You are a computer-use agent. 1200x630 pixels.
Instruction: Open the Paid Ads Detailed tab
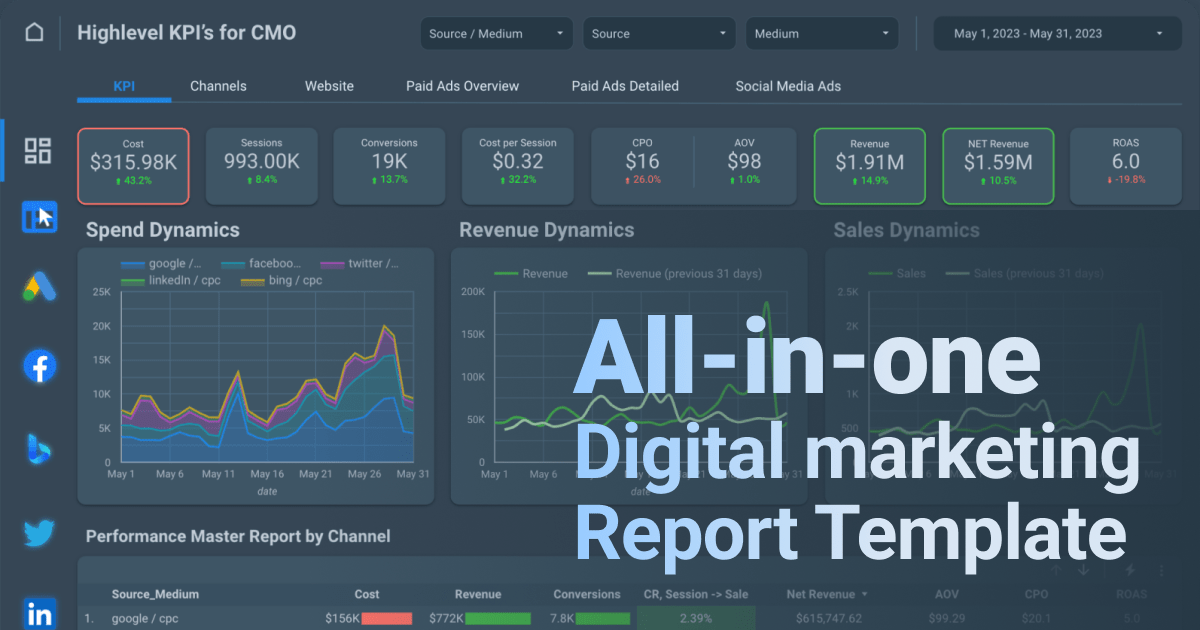625,86
